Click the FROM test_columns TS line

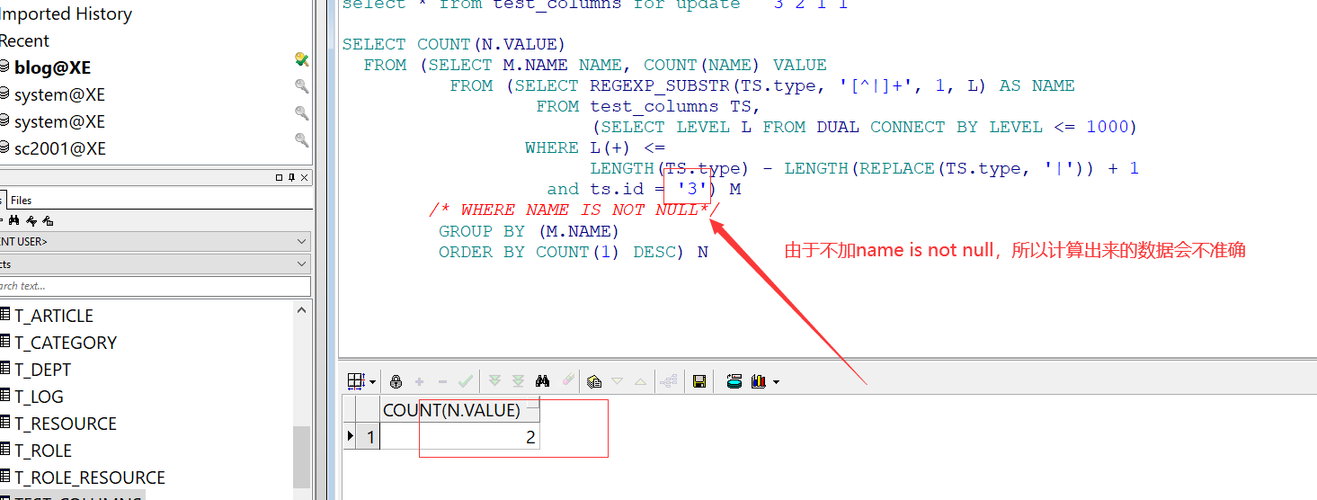tap(648, 106)
